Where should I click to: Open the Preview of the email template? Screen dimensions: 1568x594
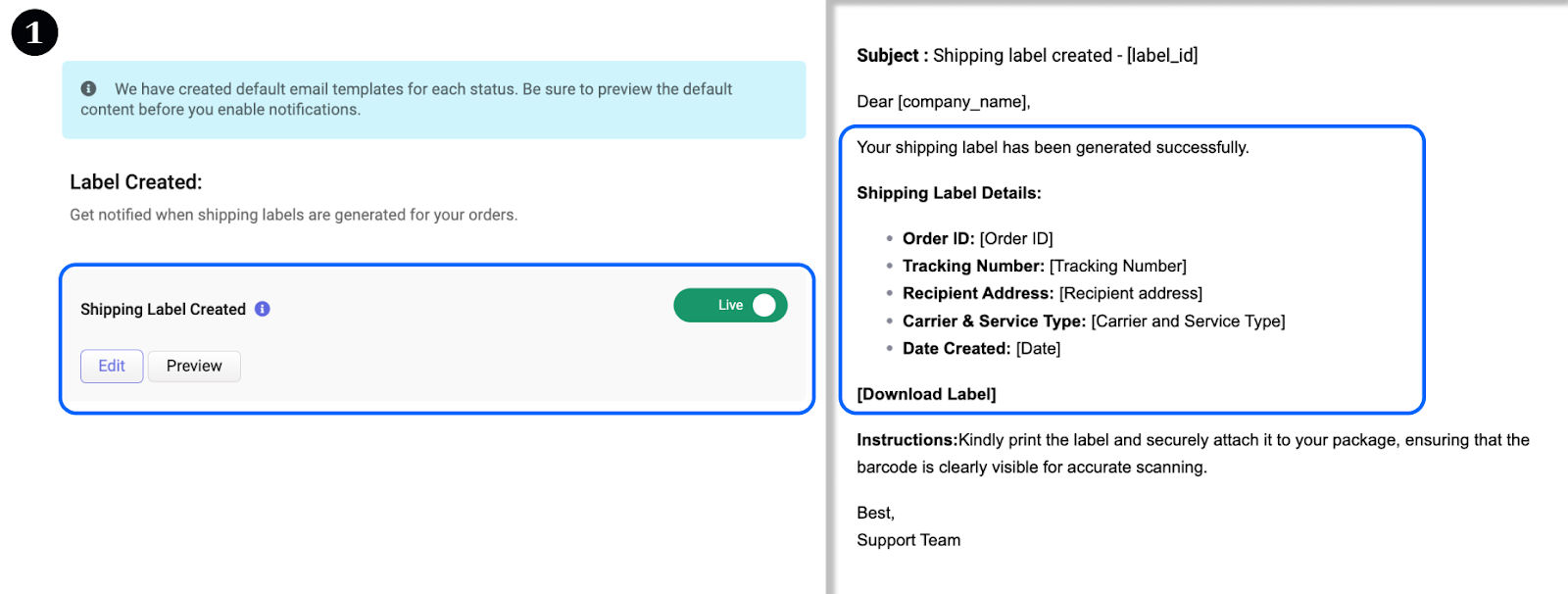(194, 366)
